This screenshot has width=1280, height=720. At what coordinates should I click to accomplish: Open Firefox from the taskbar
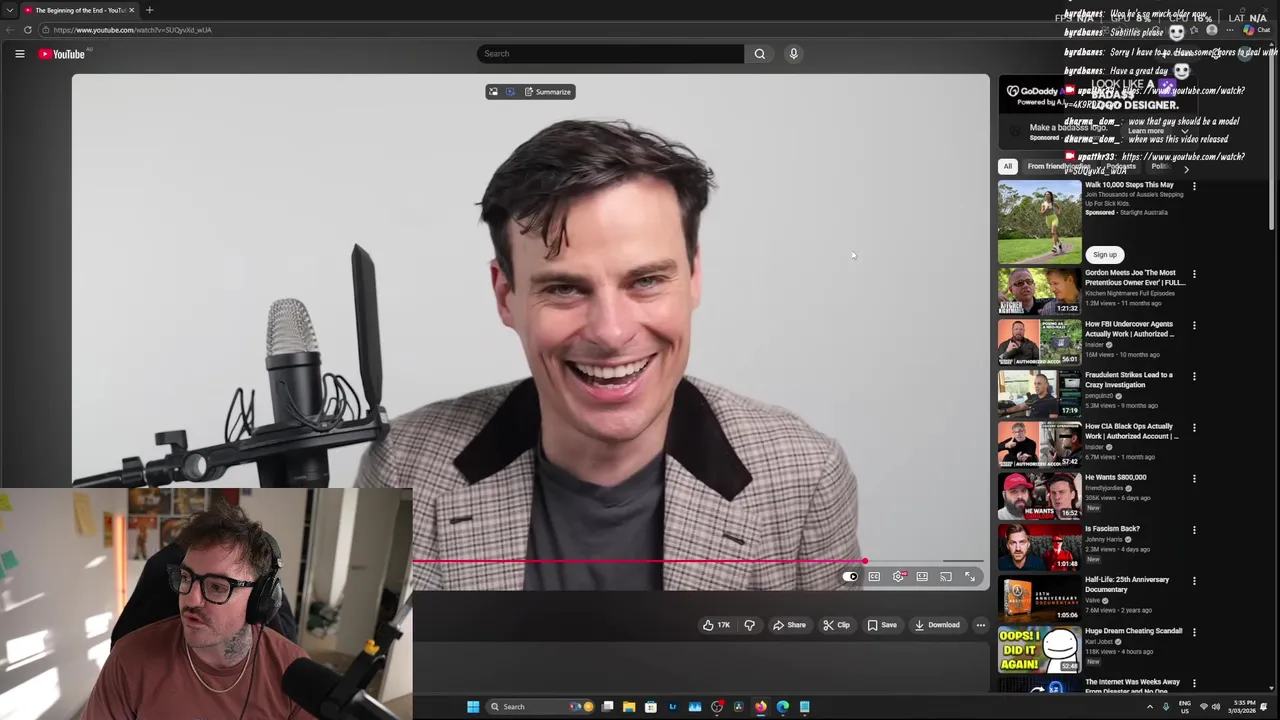(x=761, y=707)
